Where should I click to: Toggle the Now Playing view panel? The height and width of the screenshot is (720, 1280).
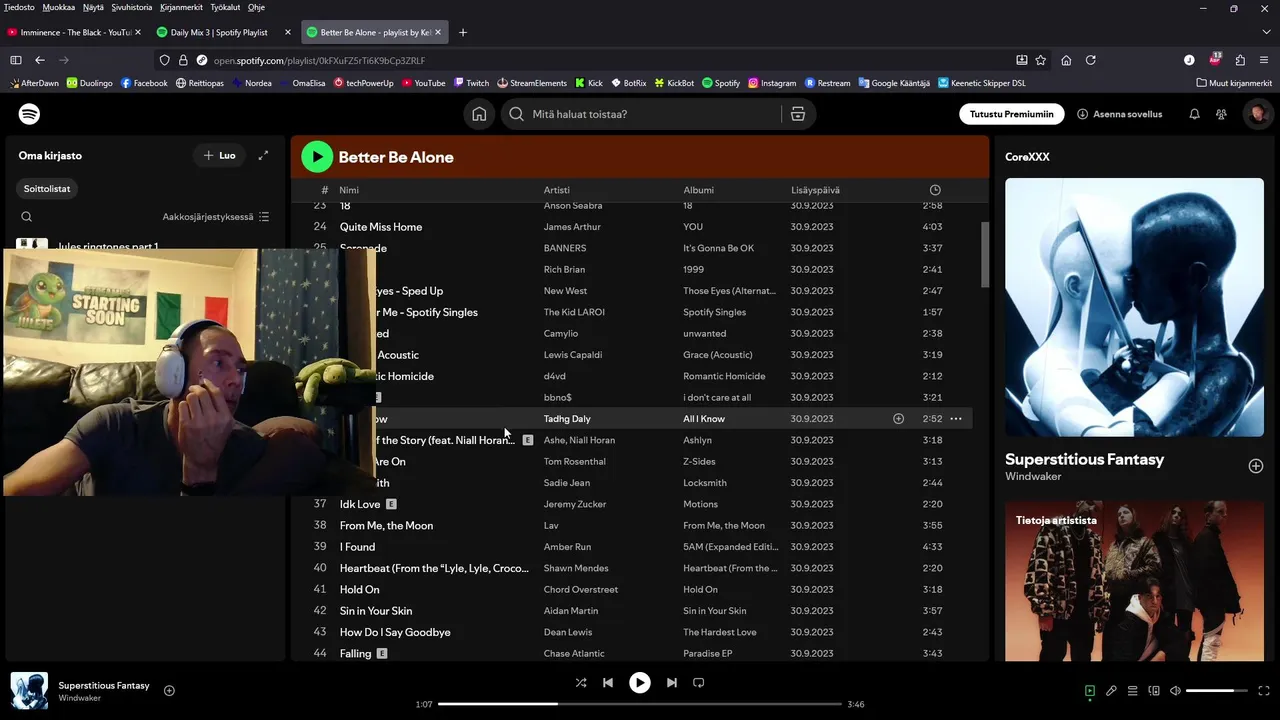click(x=1090, y=691)
